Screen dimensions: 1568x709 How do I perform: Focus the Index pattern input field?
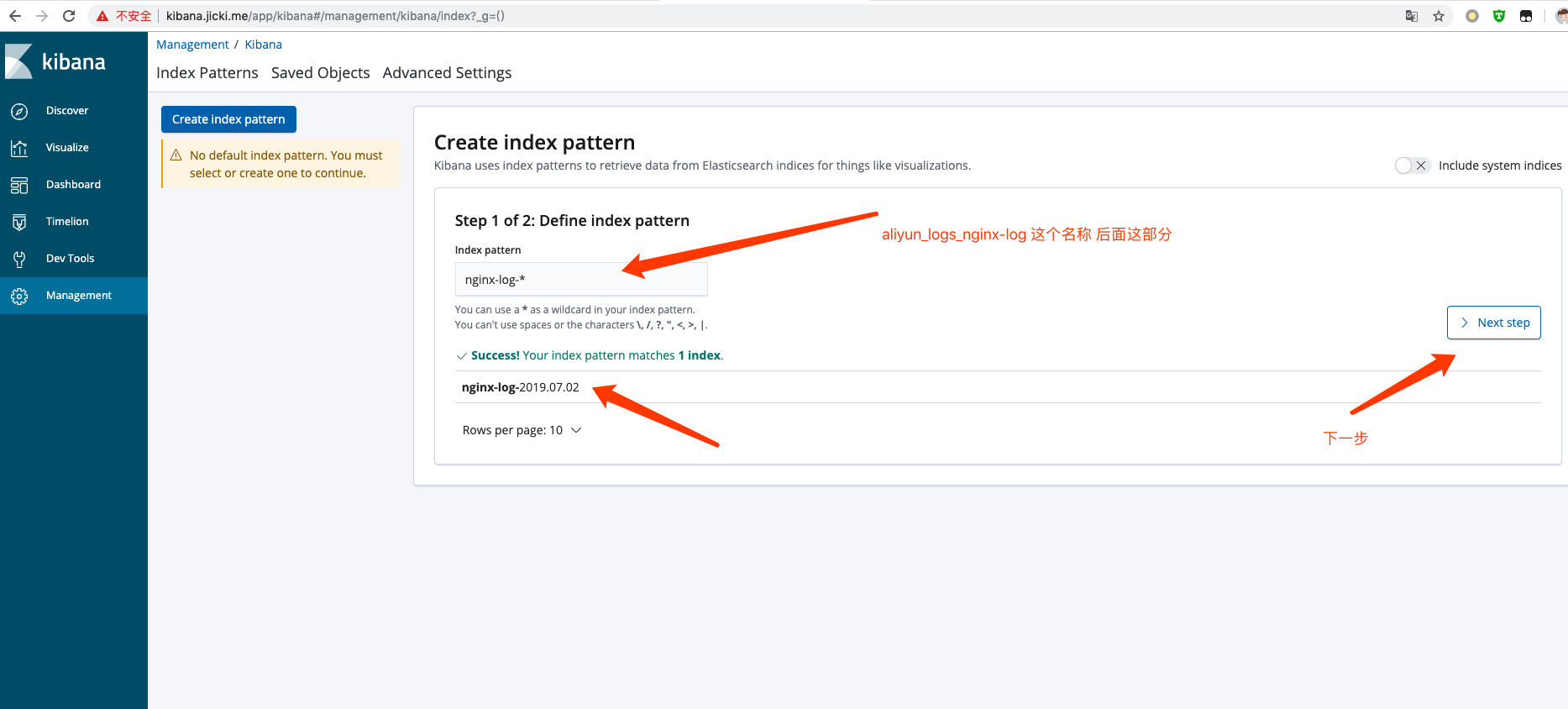[580, 280]
